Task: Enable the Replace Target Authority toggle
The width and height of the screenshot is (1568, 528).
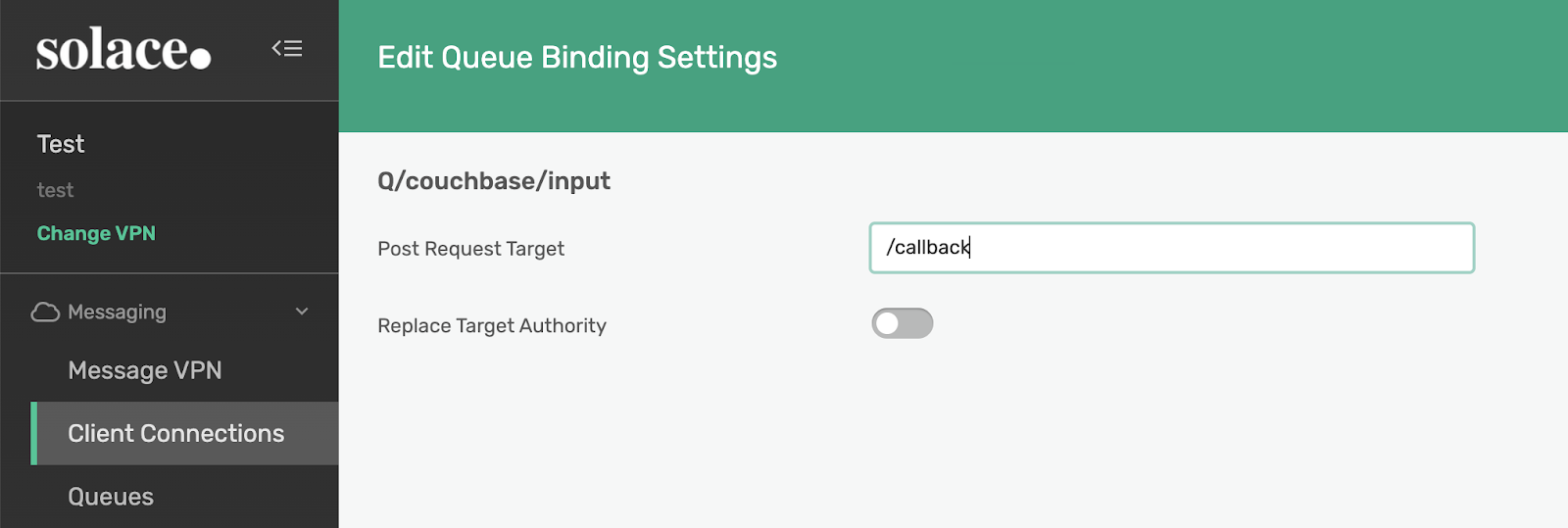Action: tap(903, 323)
